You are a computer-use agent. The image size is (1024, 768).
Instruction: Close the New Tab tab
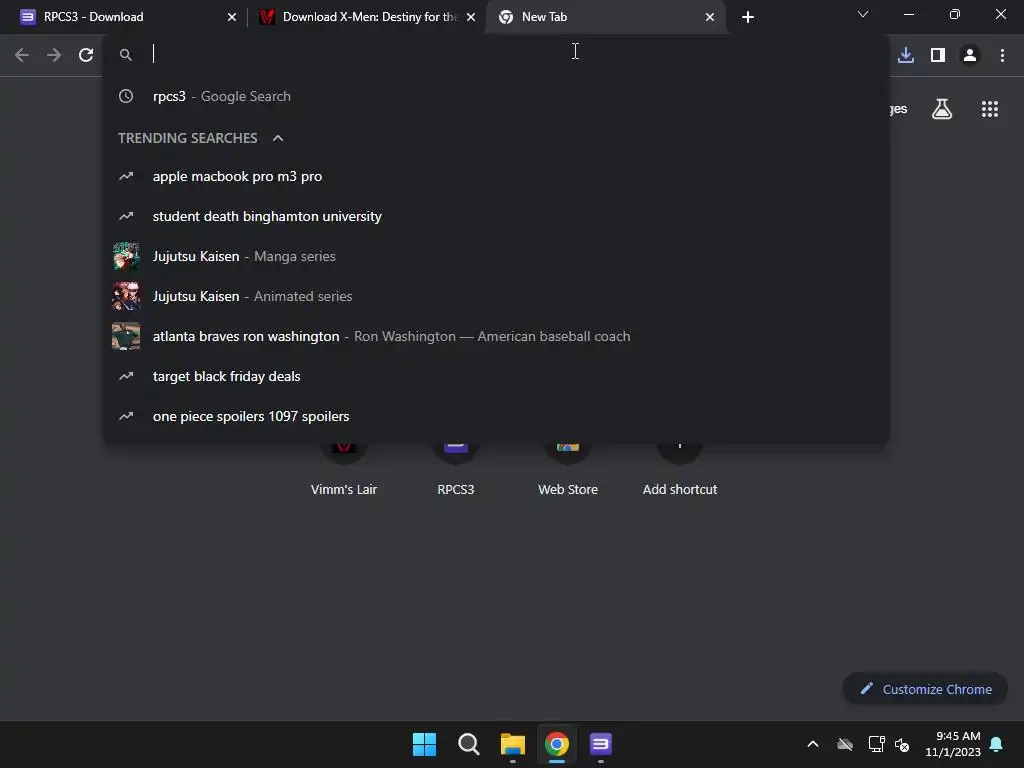coord(710,17)
